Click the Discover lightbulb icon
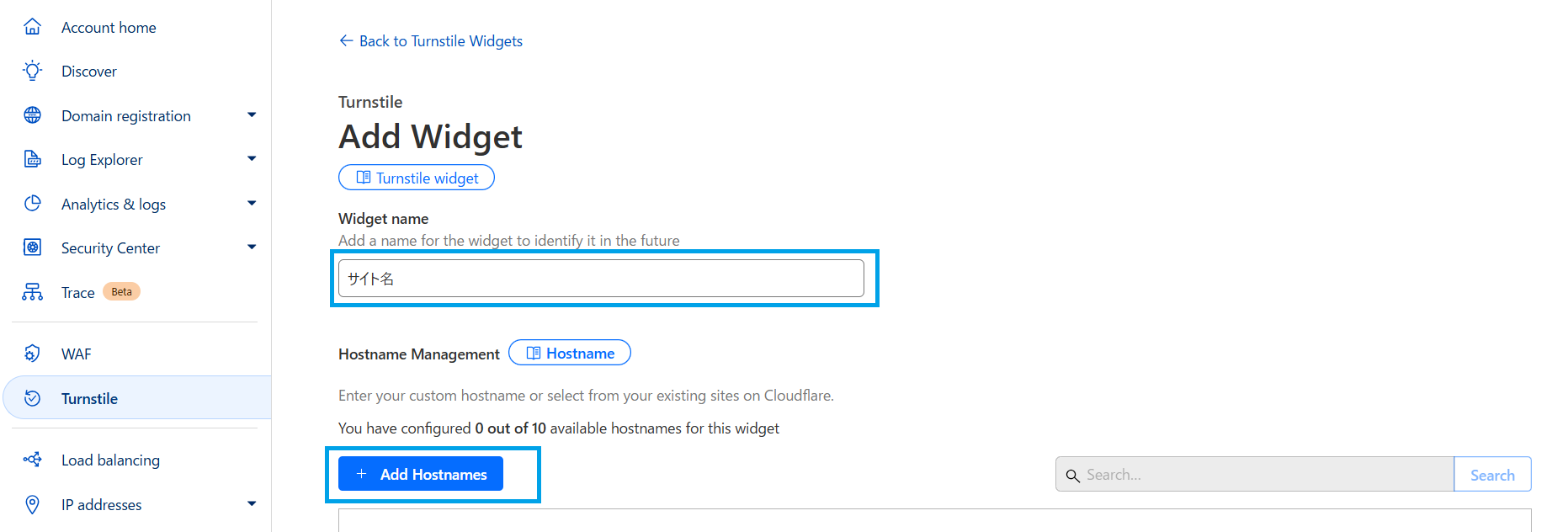This screenshot has height=532, width=1568. click(32, 71)
